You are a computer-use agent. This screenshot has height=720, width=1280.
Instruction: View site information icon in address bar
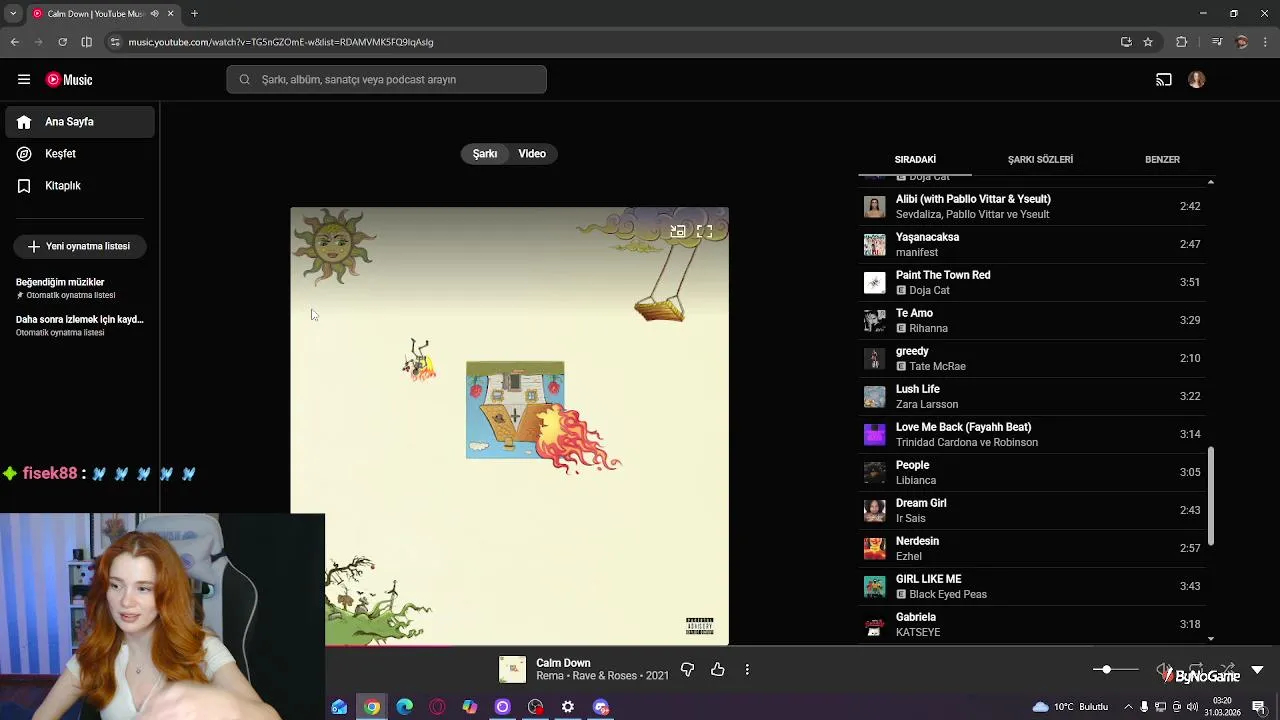115,42
